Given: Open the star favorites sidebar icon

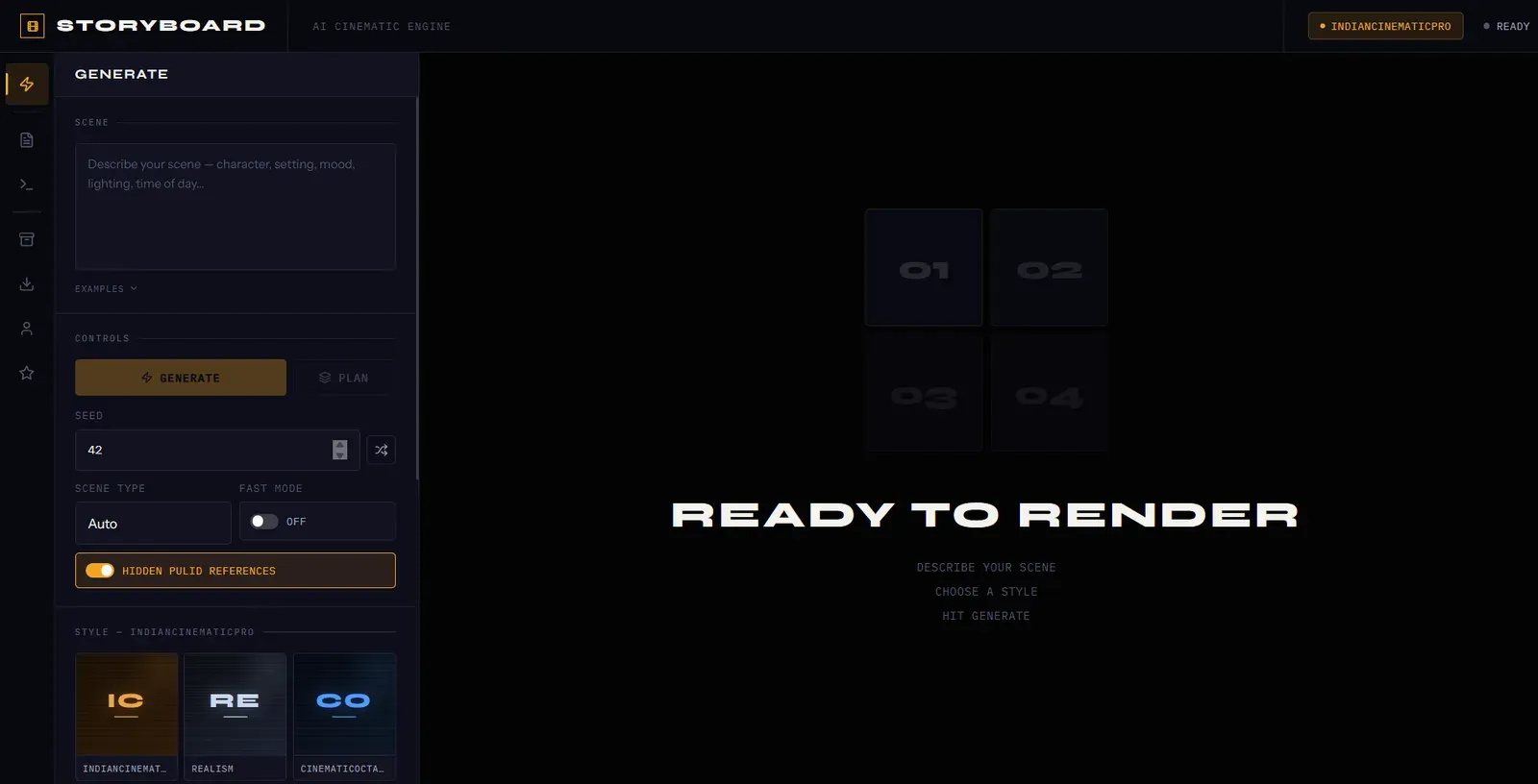Looking at the screenshot, I should pyautogui.click(x=27, y=373).
